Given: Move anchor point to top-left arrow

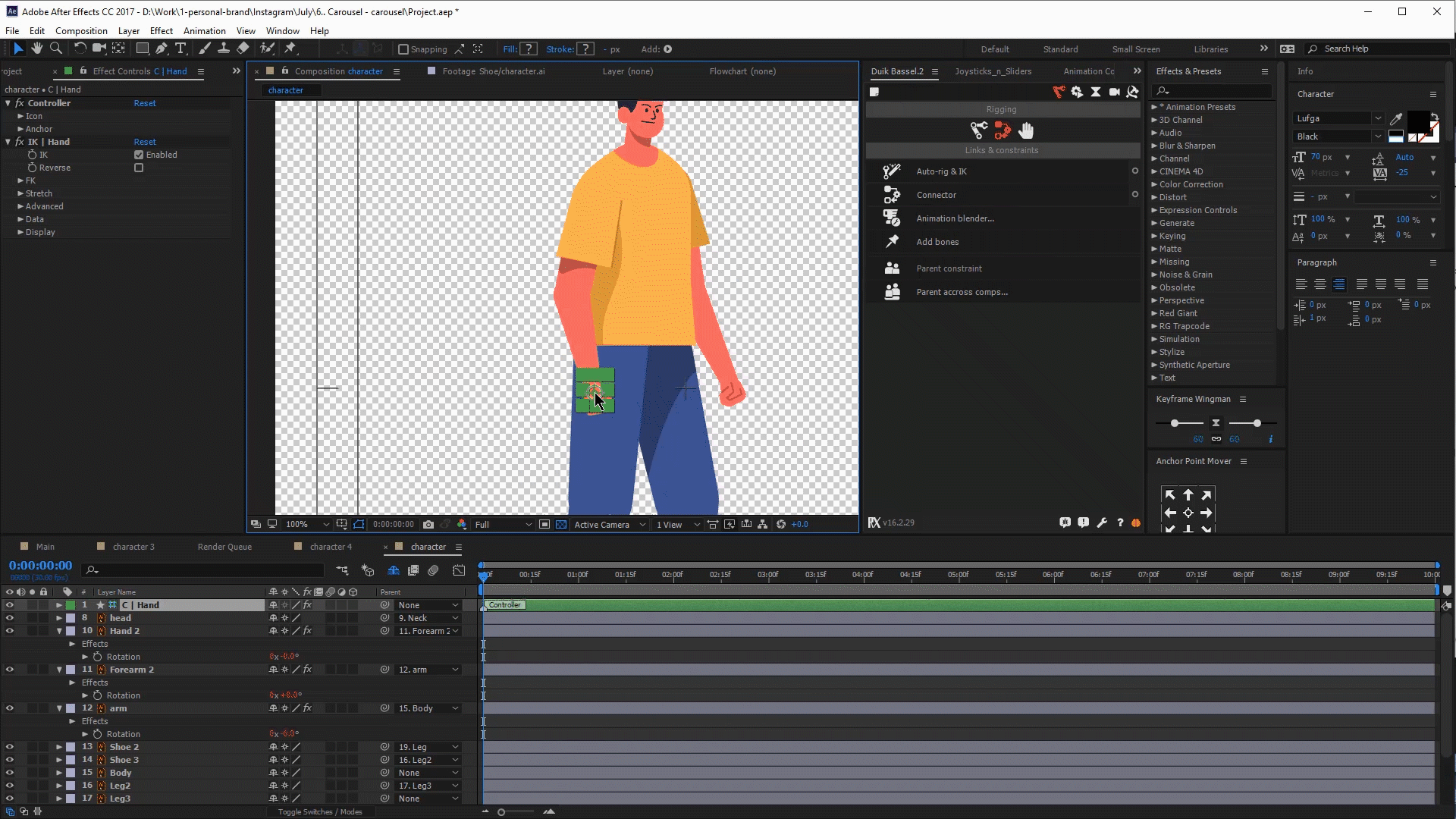Looking at the screenshot, I should tap(1170, 495).
